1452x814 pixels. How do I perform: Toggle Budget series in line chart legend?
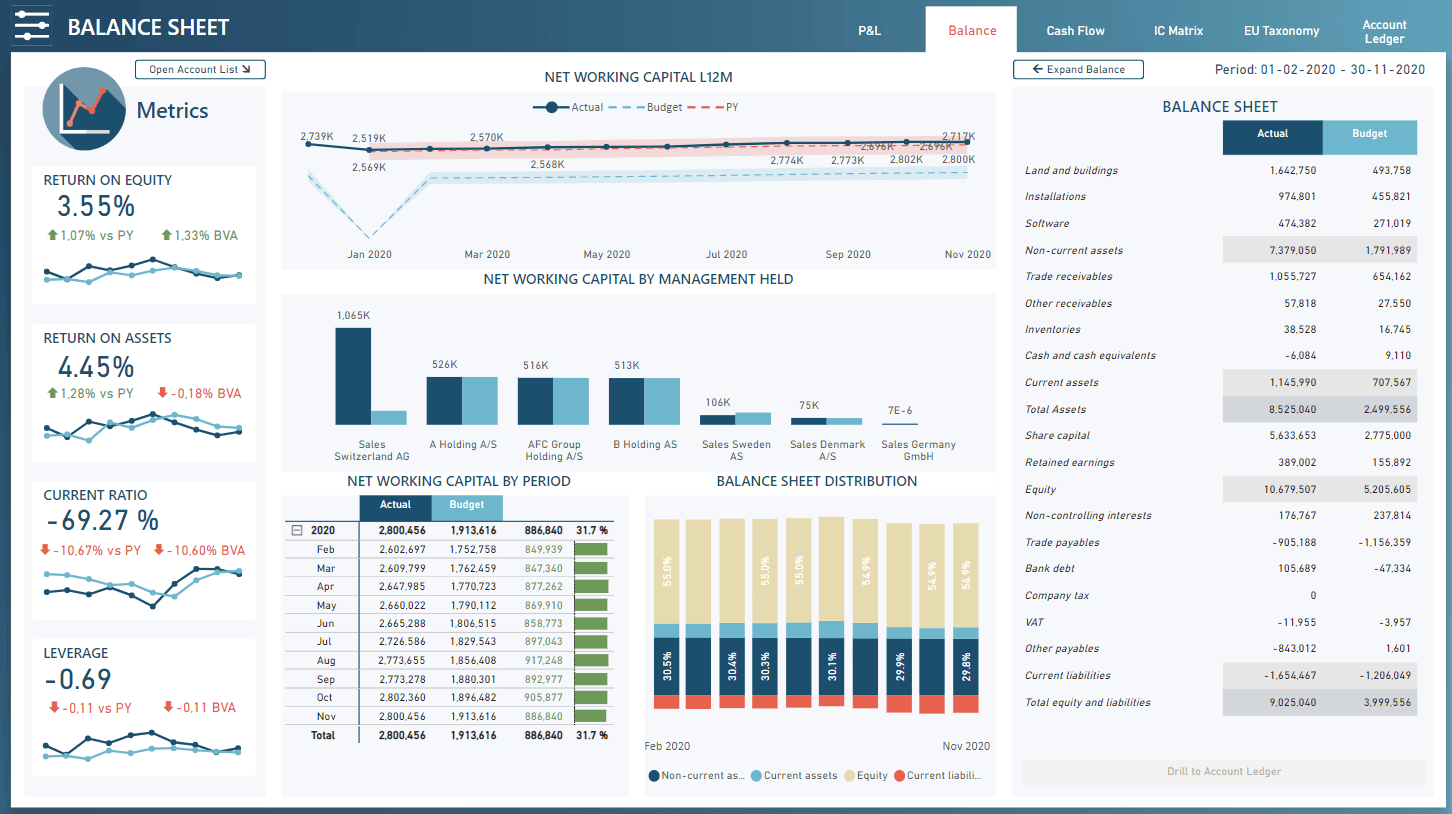click(626, 107)
